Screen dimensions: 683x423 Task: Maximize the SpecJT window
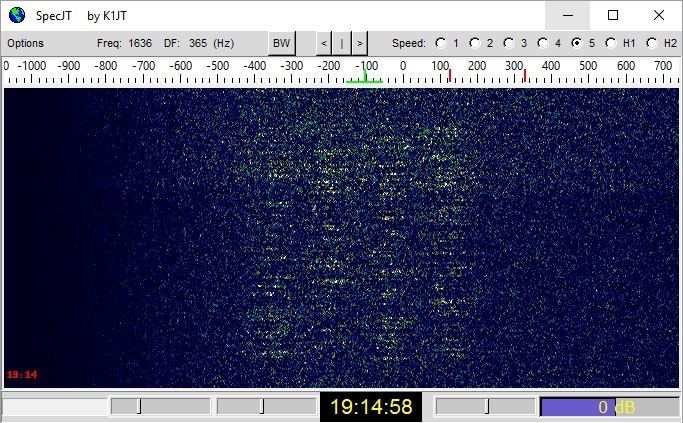click(x=613, y=15)
